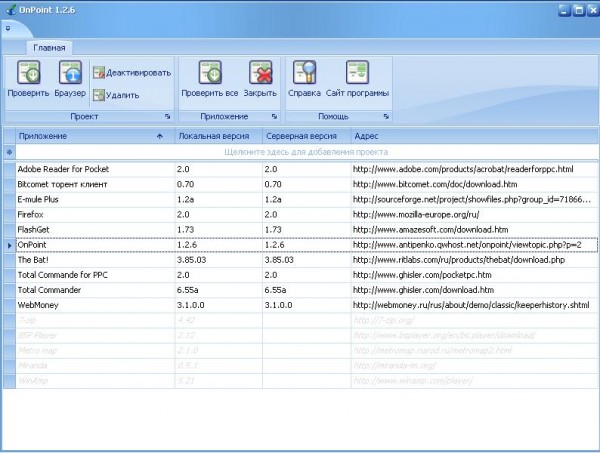600x453 pixels.
Task: Open the quick access dropdown under title bar
Action: pyautogui.click(x=8, y=29)
